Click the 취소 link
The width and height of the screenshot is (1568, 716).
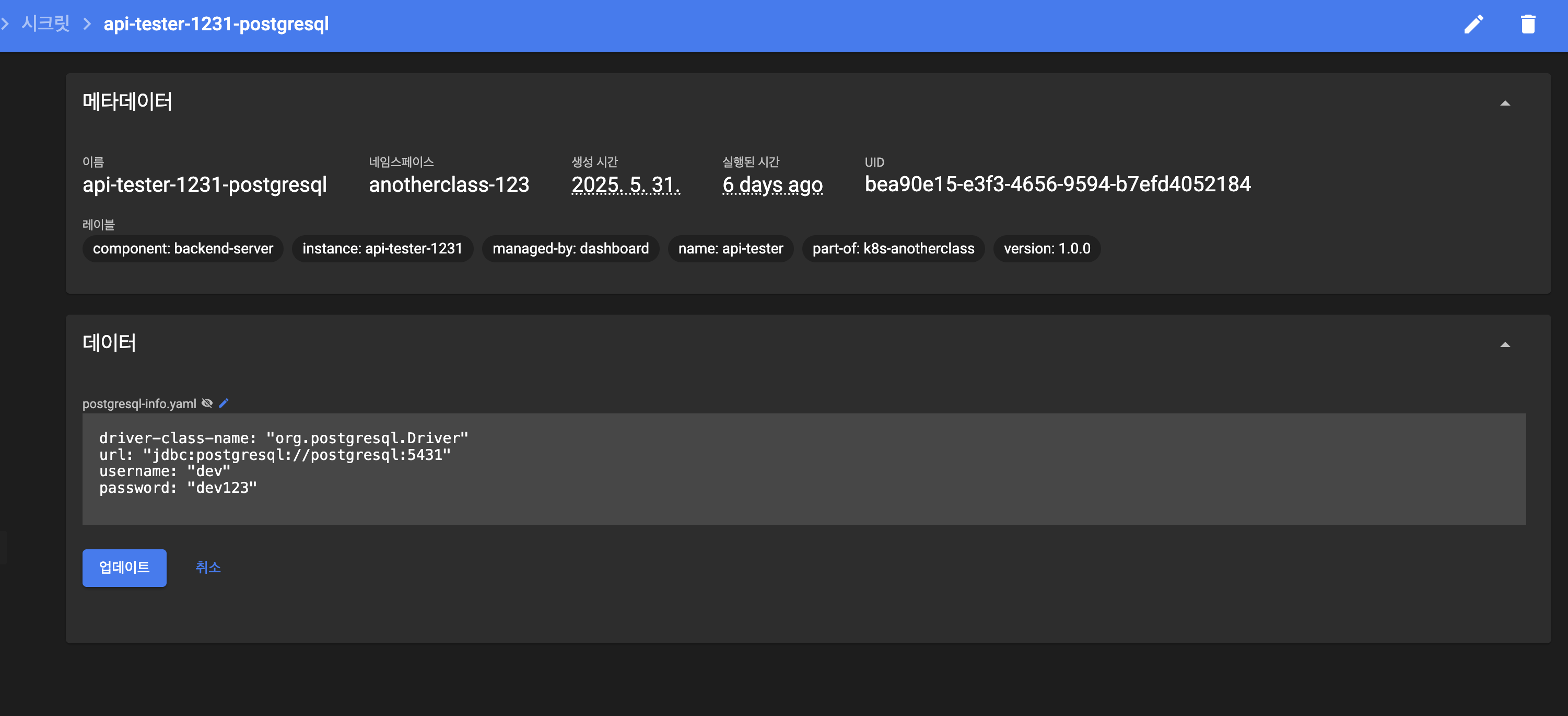tap(207, 568)
